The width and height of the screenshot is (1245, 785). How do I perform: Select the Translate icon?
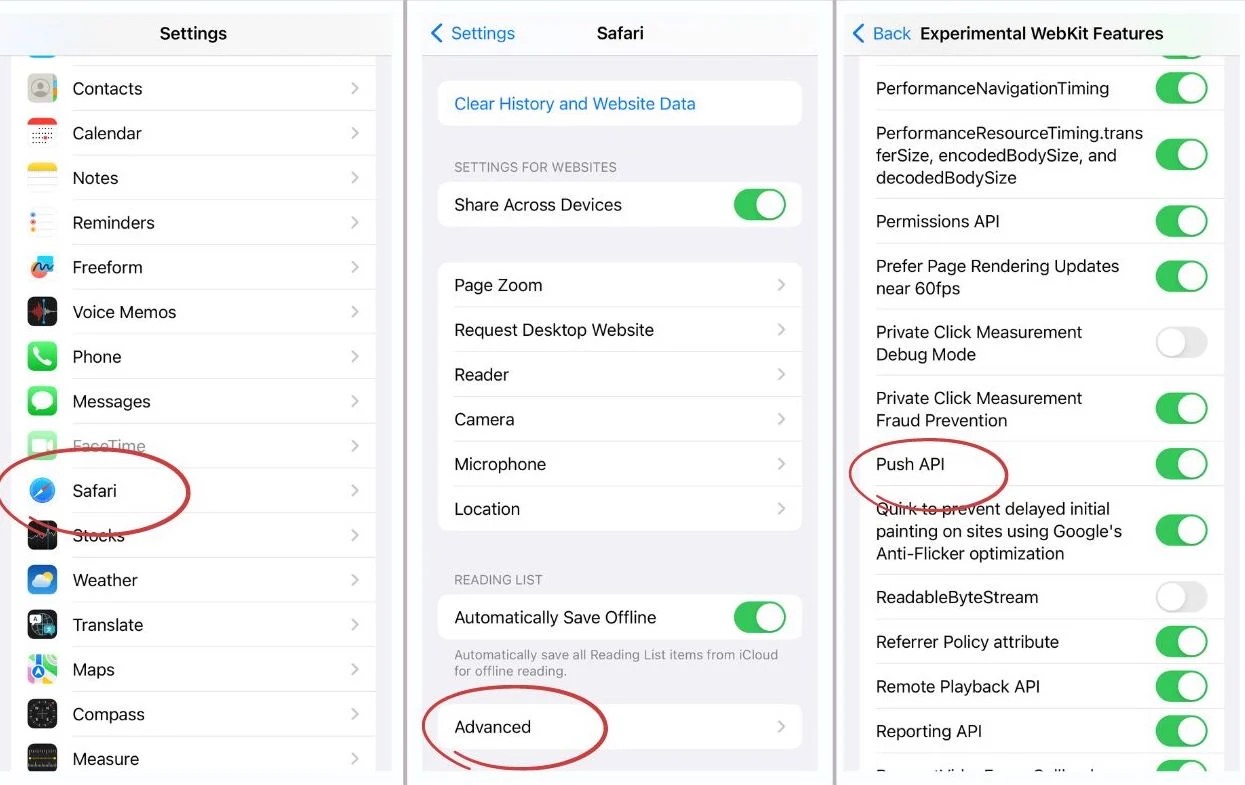[x=42, y=625]
